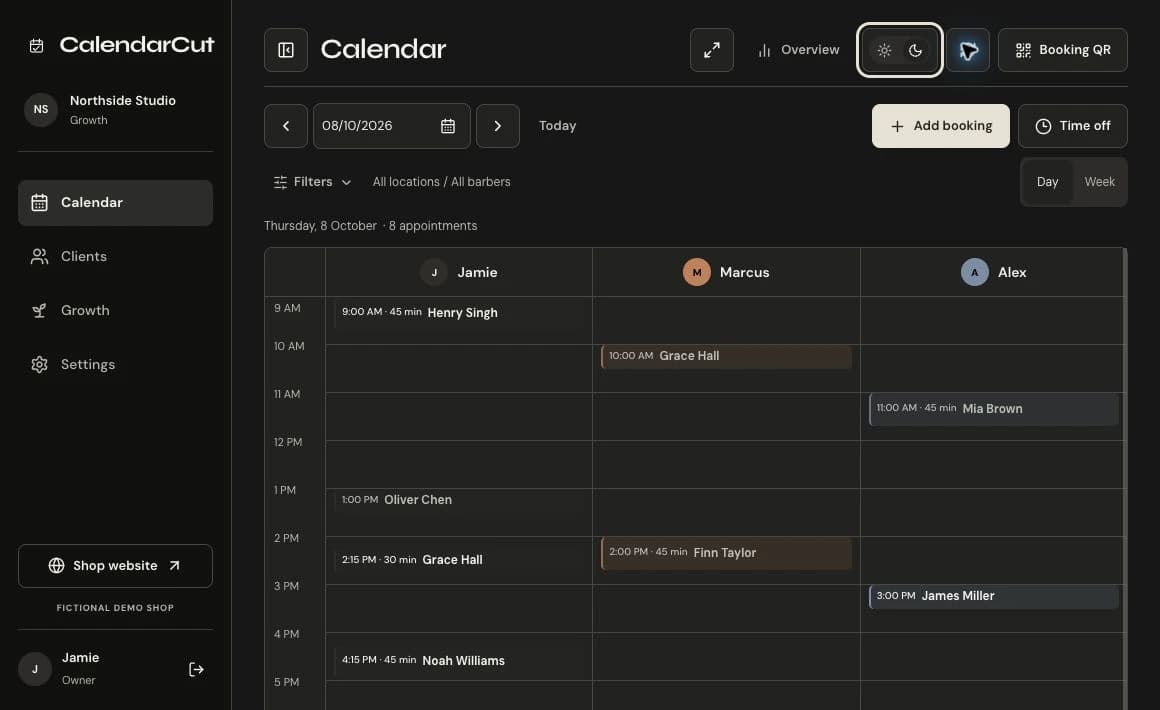Open Settings page

(x=115, y=365)
